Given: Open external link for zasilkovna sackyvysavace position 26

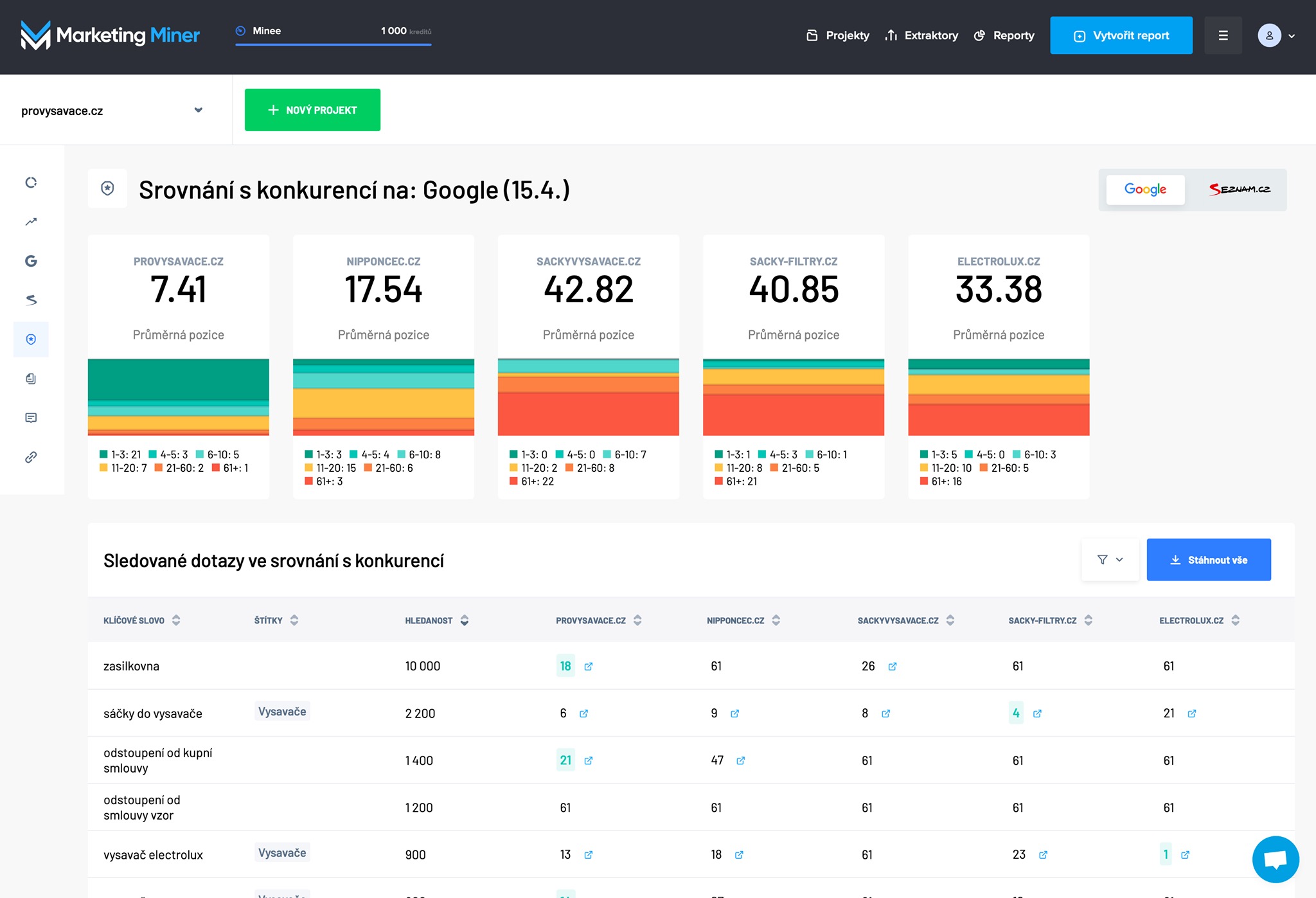Looking at the screenshot, I should (x=892, y=667).
